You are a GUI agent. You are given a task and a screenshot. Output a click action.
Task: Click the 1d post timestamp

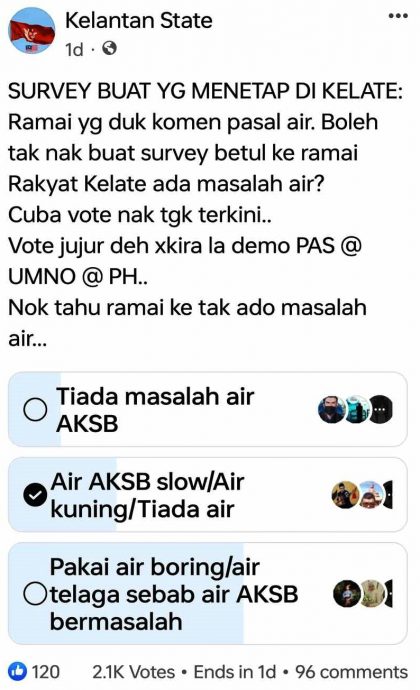[x=74, y=49]
